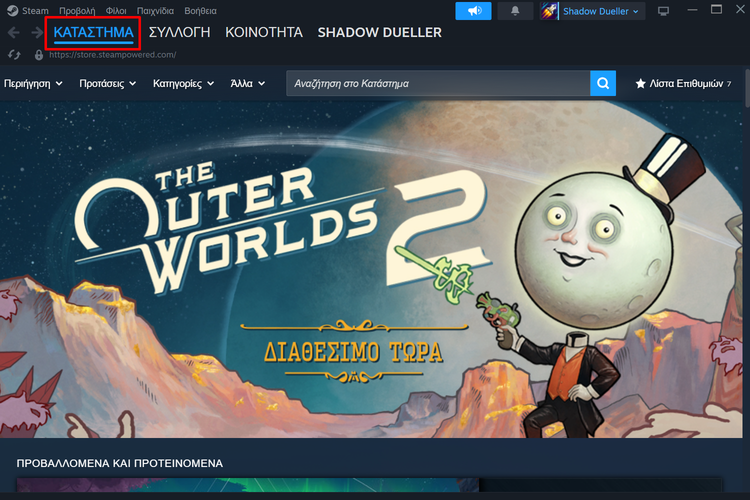The height and width of the screenshot is (500, 750).
Task: Close the Steam window
Action: [x=740, y=10]
